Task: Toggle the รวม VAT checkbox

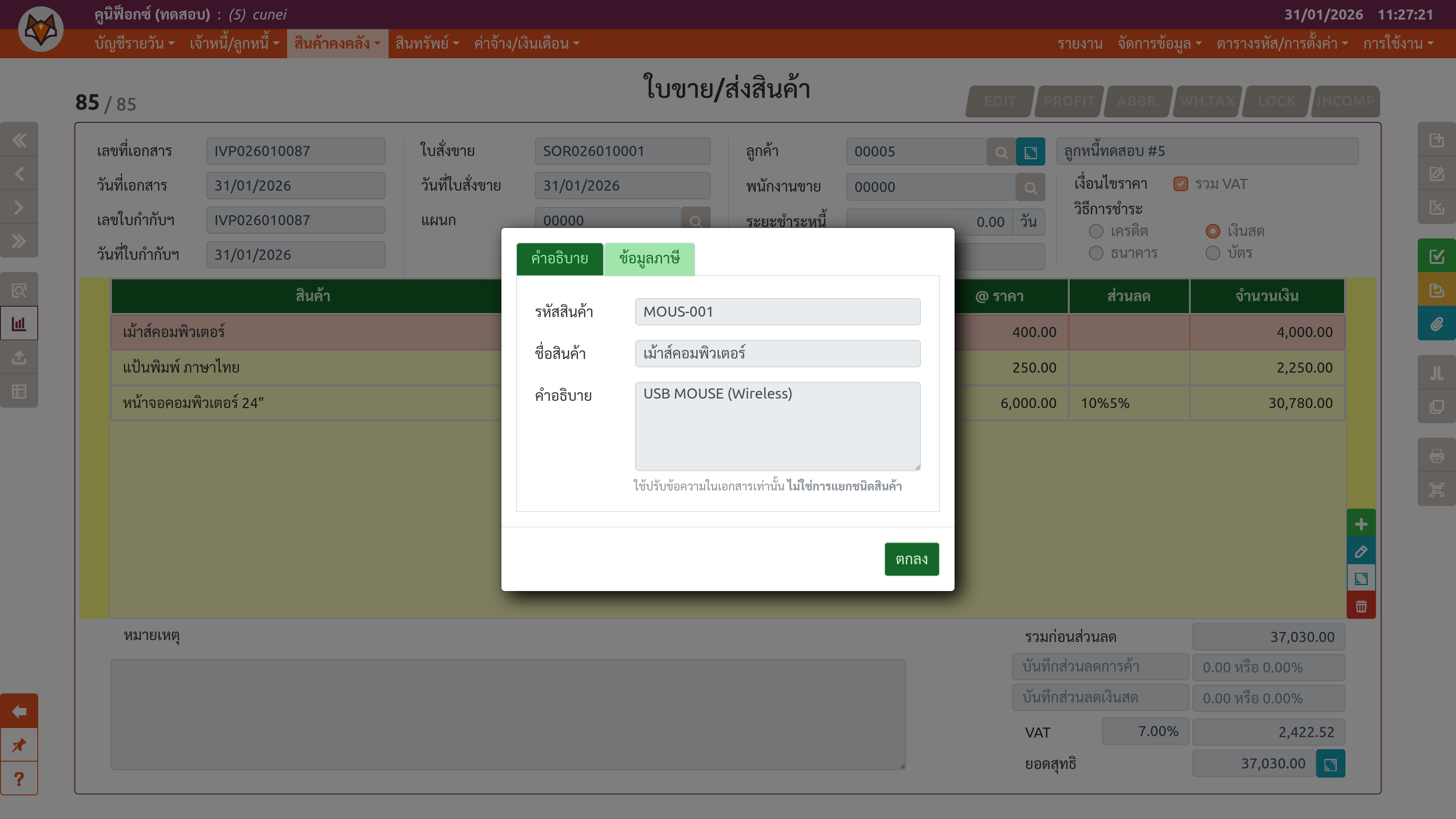Action: pyautogui.click(x=1180, y=184)
